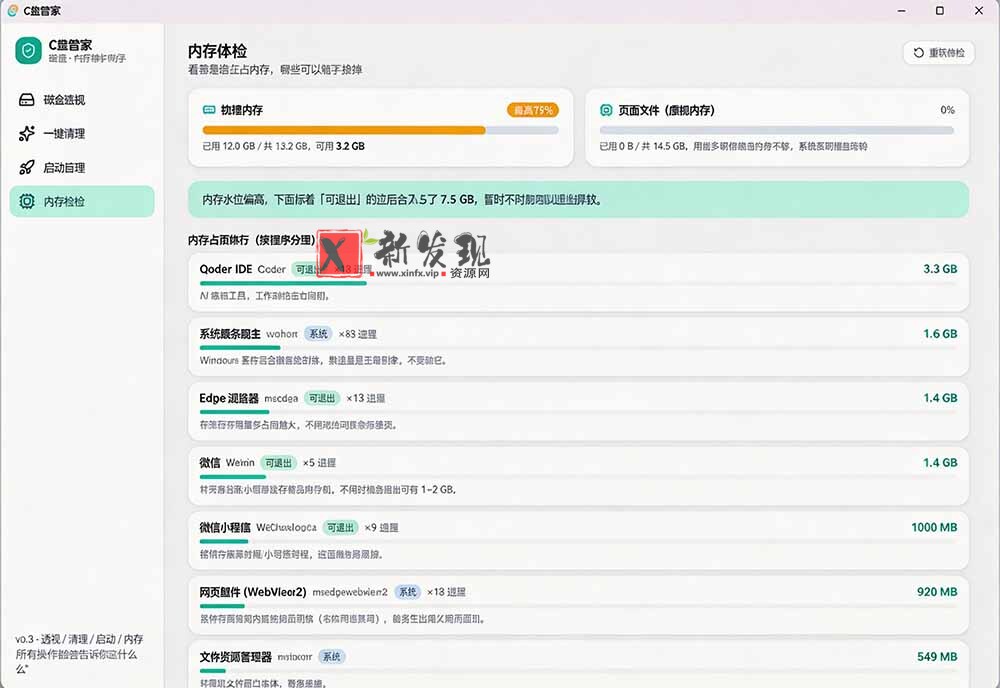
Task: Click the Qoder IDE green usage bar
Action: pos(283,283)
